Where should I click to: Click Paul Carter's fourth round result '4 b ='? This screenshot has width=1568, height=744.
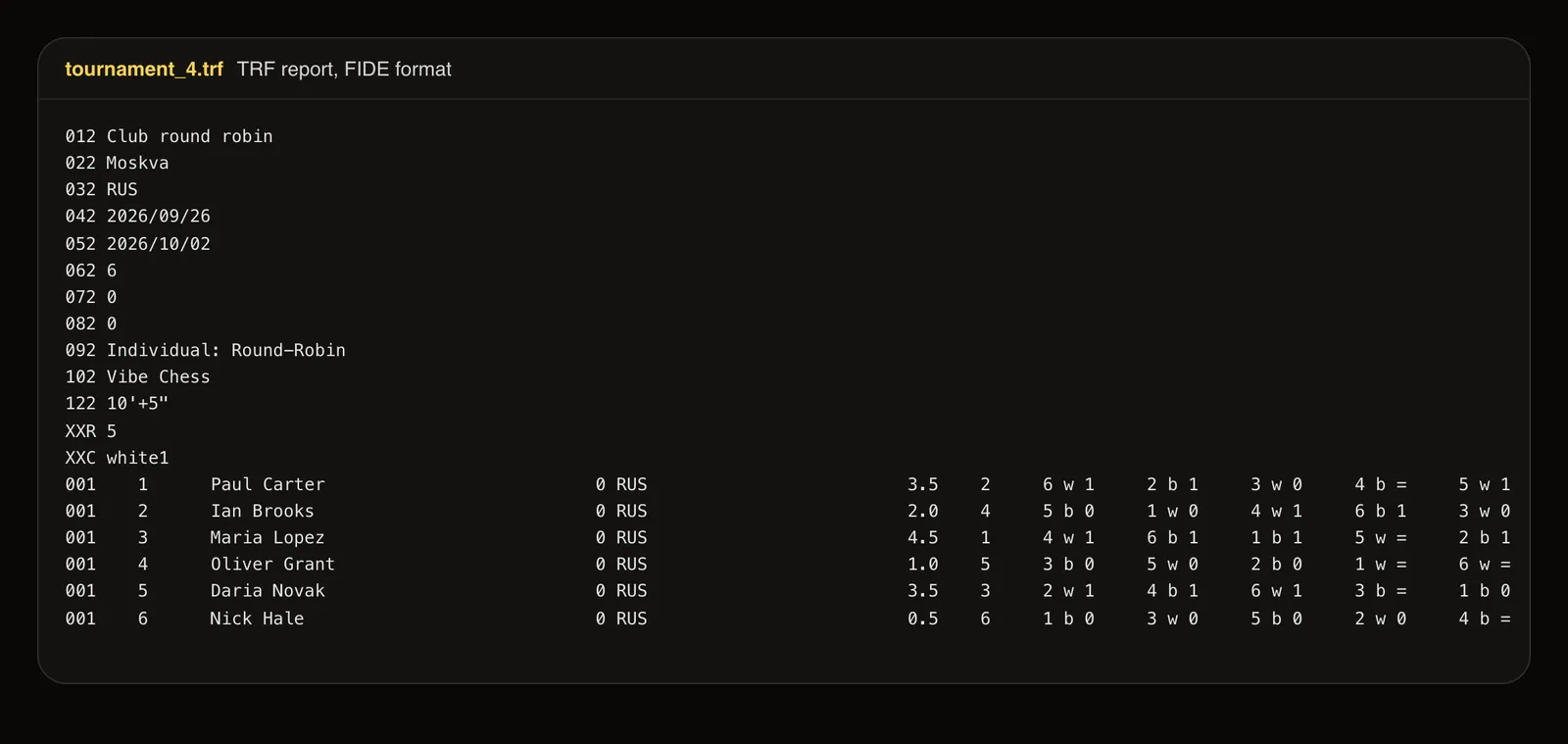pyautogui.click(x=1381, y=484)
